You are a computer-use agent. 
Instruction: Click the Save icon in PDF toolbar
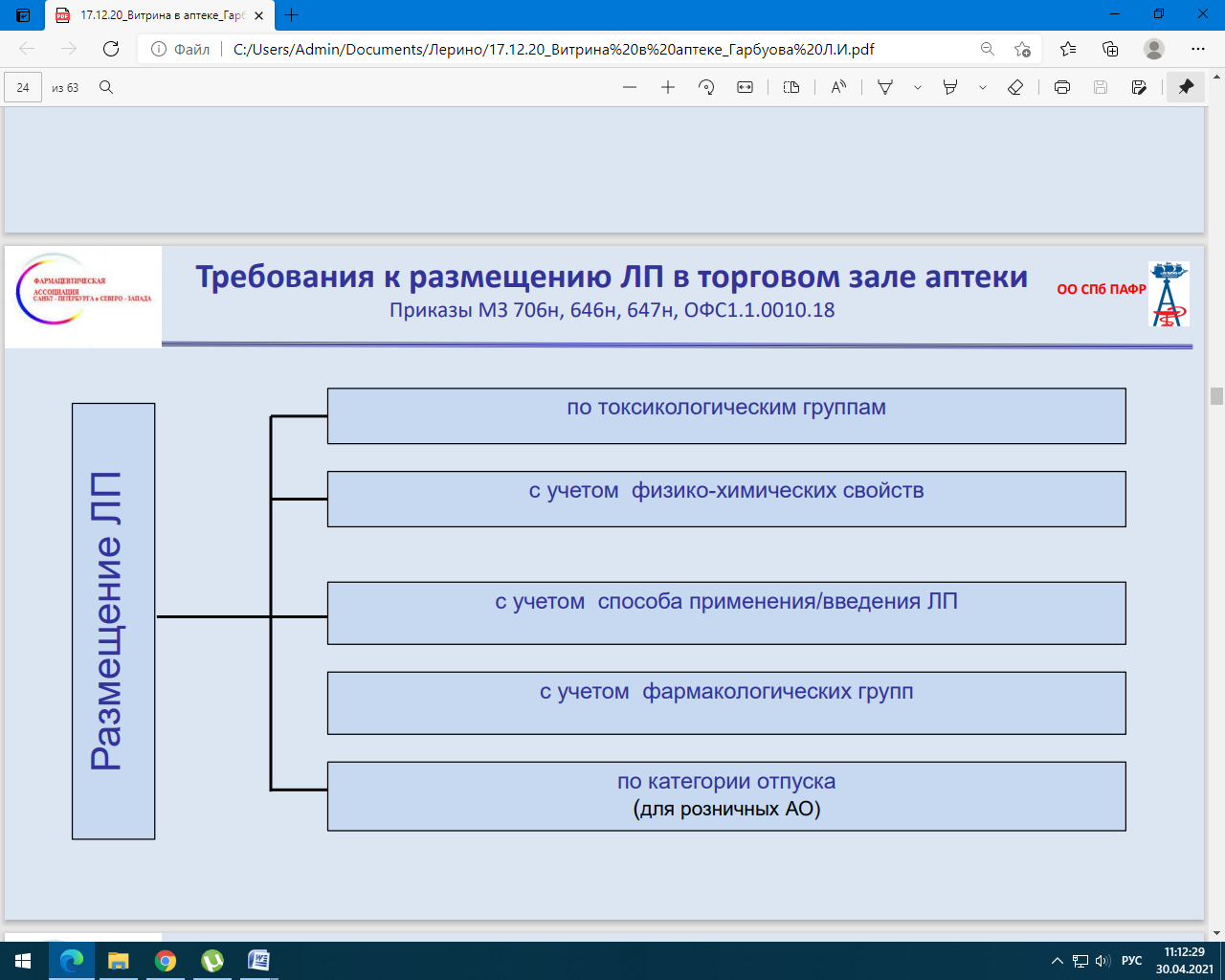[1101, 87]
